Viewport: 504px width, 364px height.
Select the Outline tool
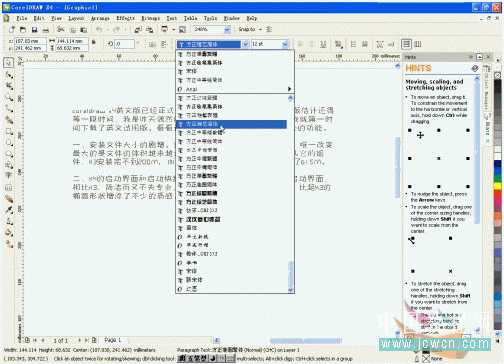(9, 221)
